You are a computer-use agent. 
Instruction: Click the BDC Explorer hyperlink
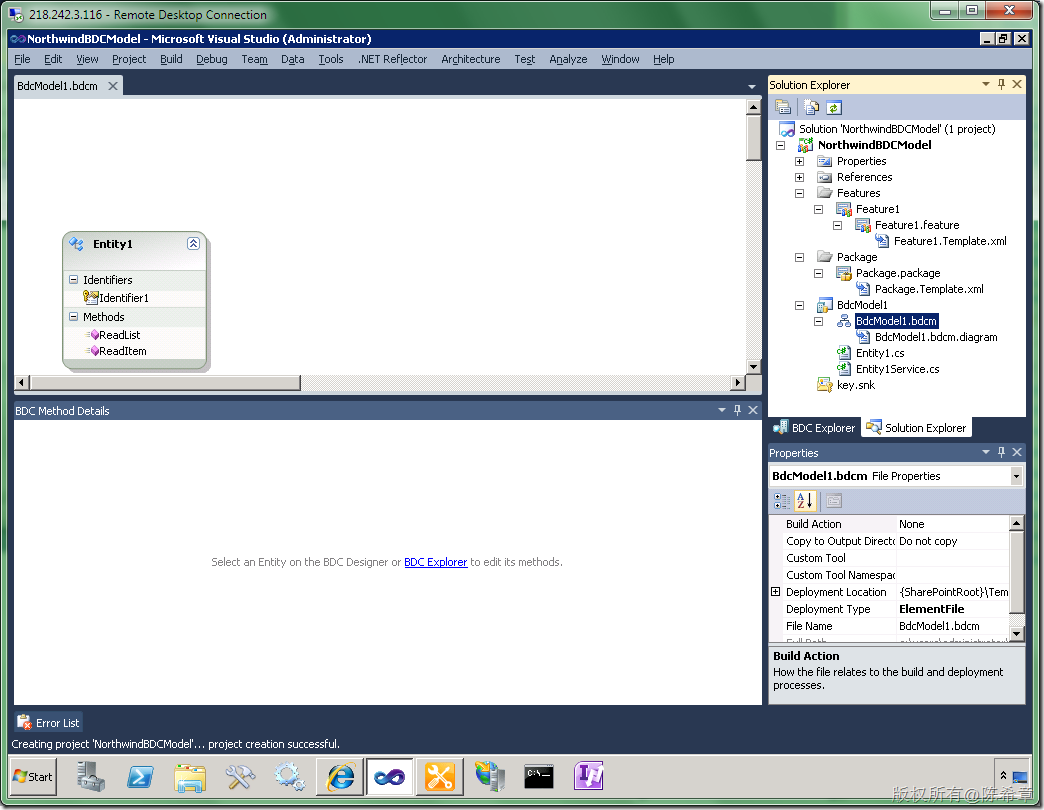click(x=435, y=562)
